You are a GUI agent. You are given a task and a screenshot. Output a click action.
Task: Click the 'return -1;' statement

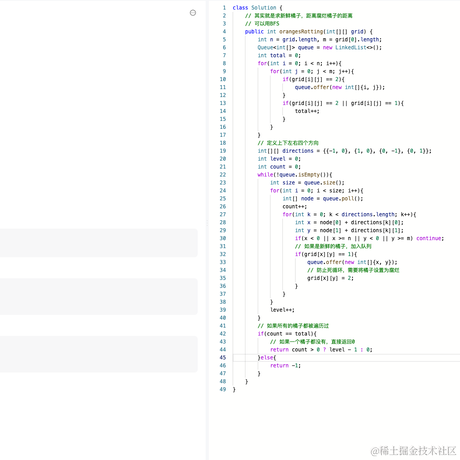[x=285, y=366]
